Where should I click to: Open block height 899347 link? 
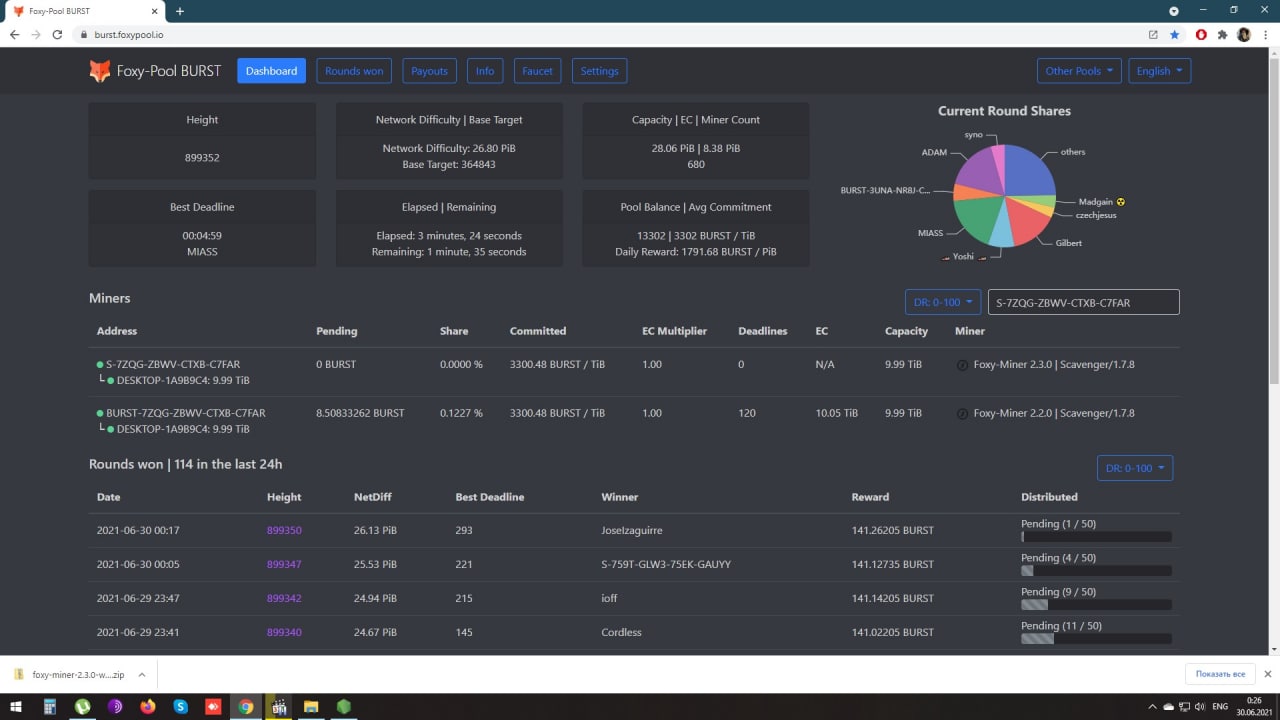(284, 565)
